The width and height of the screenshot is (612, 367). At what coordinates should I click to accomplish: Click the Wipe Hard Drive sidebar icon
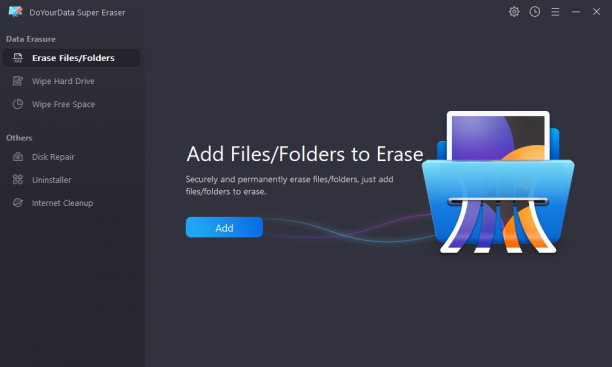18,81
